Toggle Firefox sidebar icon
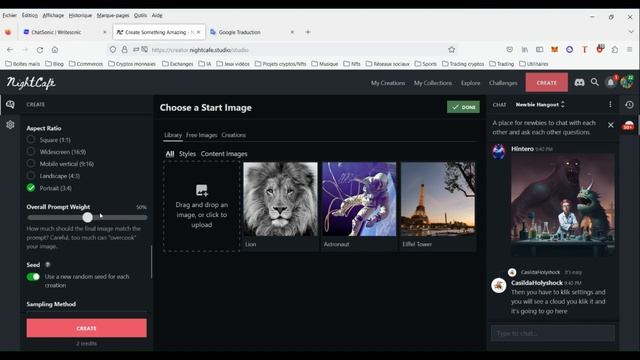 point(539,49)
